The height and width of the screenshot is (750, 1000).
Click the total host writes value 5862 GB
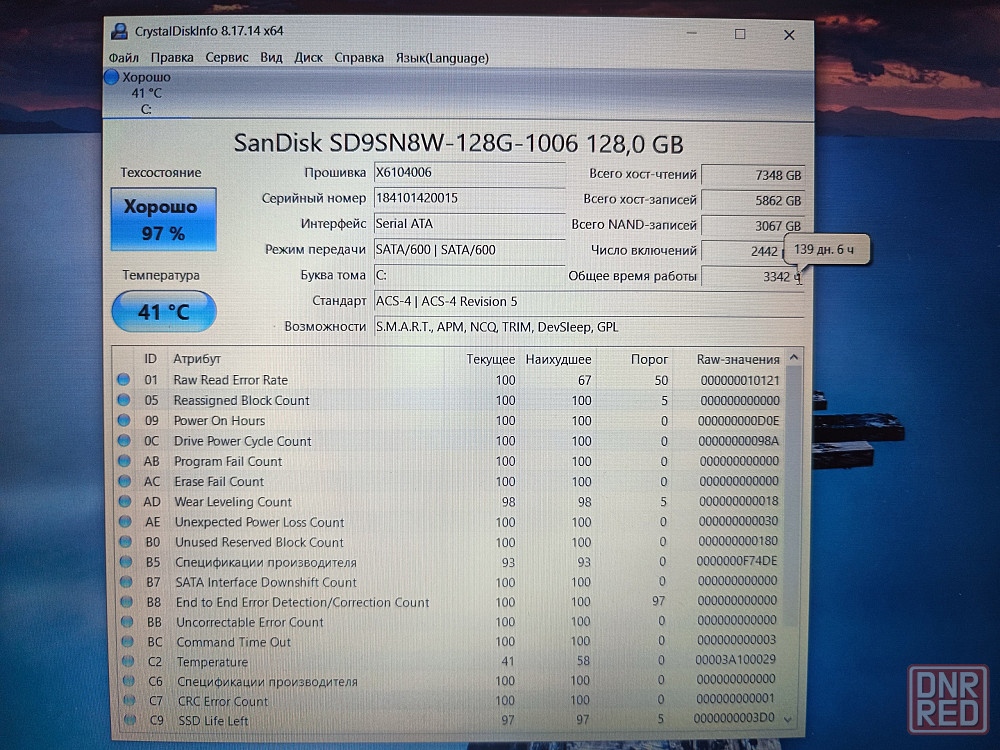tap(753, 200)
